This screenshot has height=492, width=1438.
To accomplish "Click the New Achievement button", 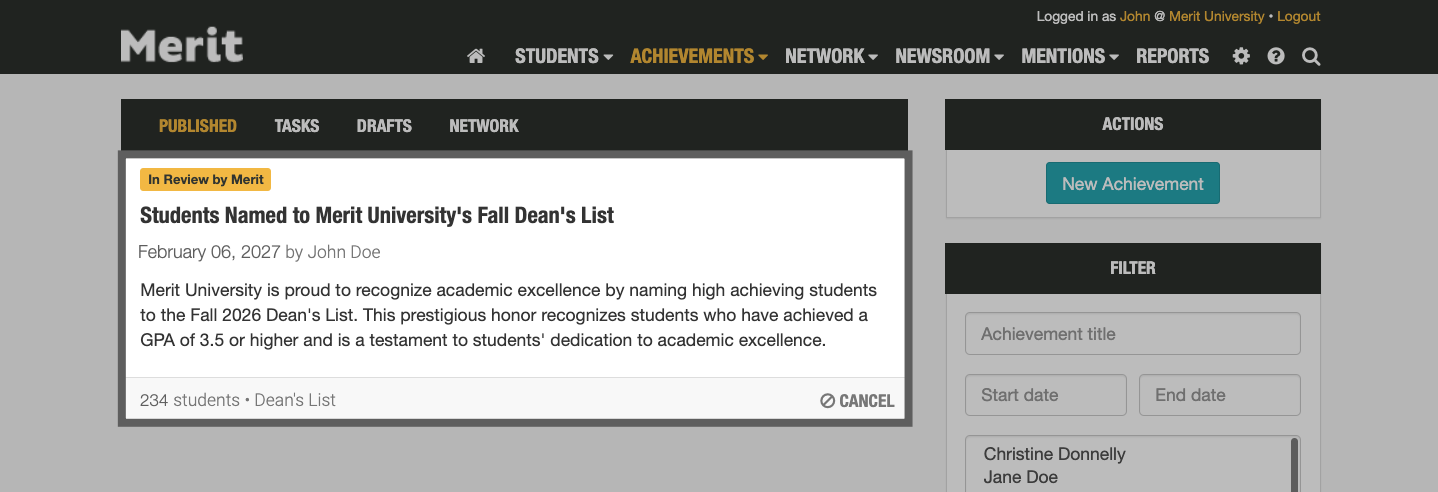I will tap(1132, 184).
